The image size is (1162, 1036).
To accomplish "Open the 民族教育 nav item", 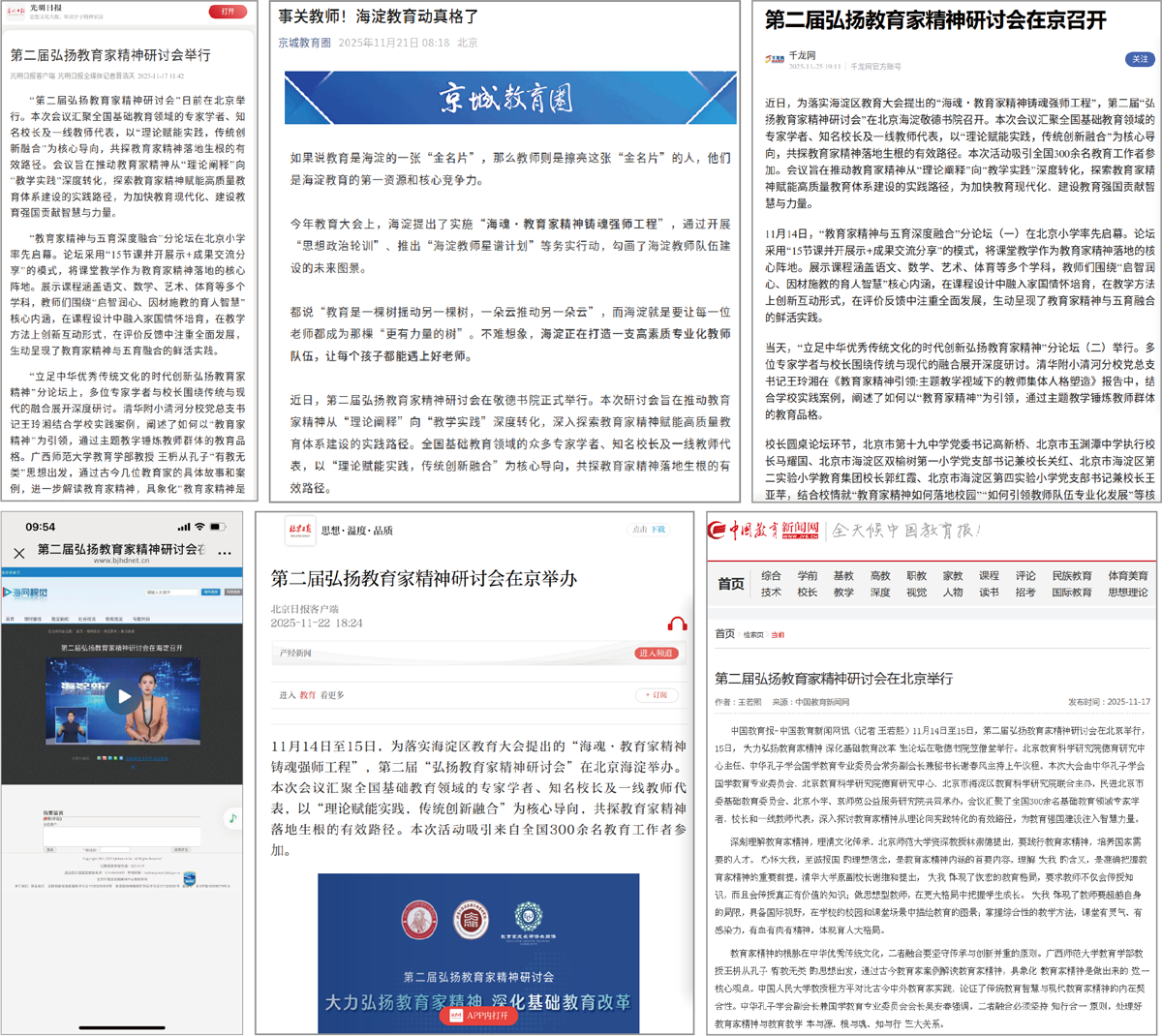I will click(x=1072, y=576).
